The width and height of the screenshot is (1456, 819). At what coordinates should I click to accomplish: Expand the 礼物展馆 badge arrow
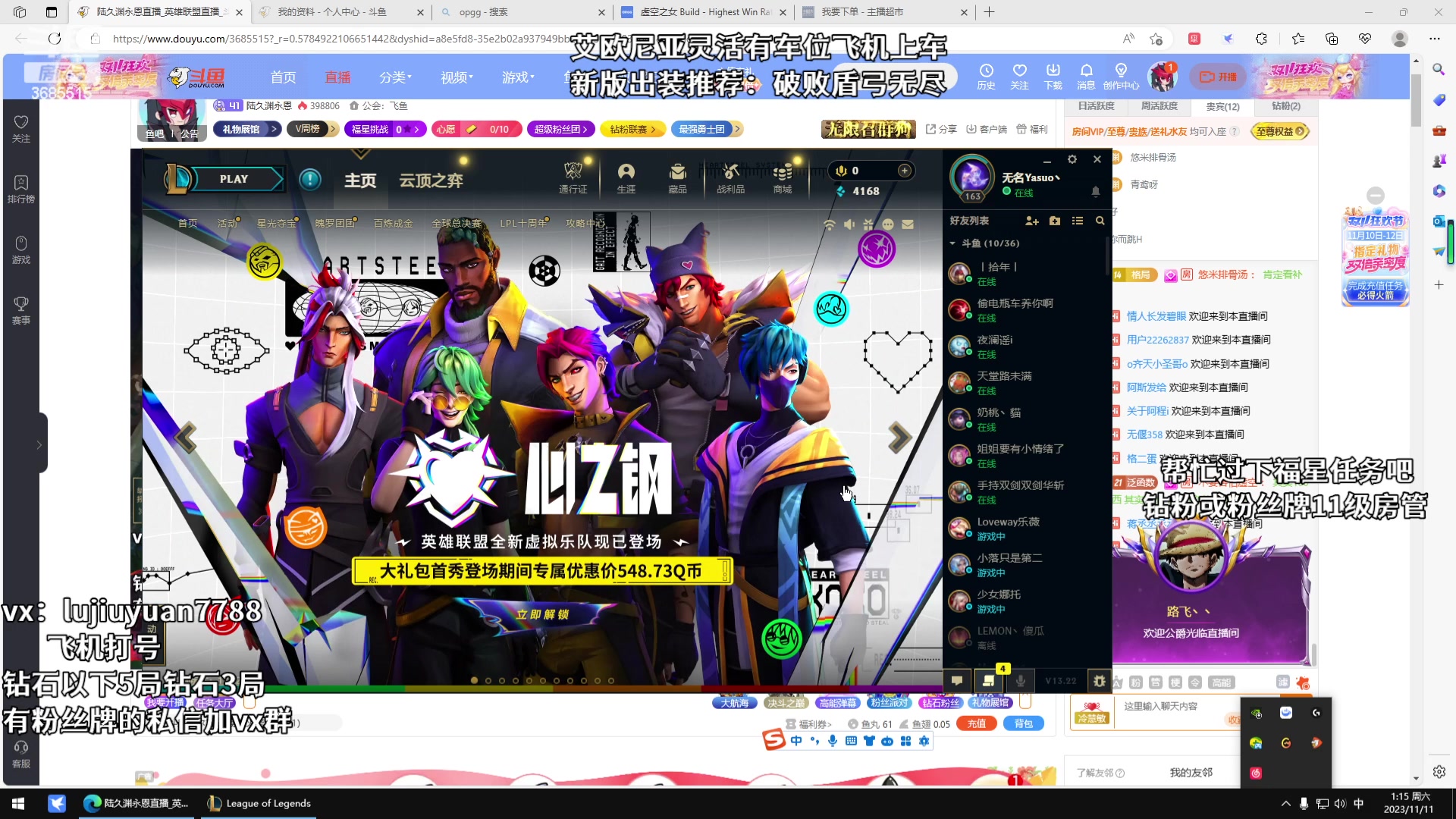(x=274, y=130)
